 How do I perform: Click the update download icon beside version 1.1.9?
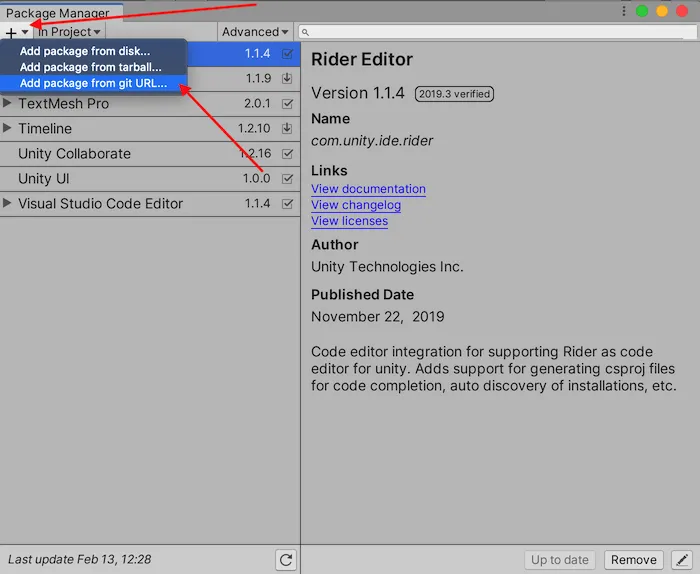click(287, 78)
